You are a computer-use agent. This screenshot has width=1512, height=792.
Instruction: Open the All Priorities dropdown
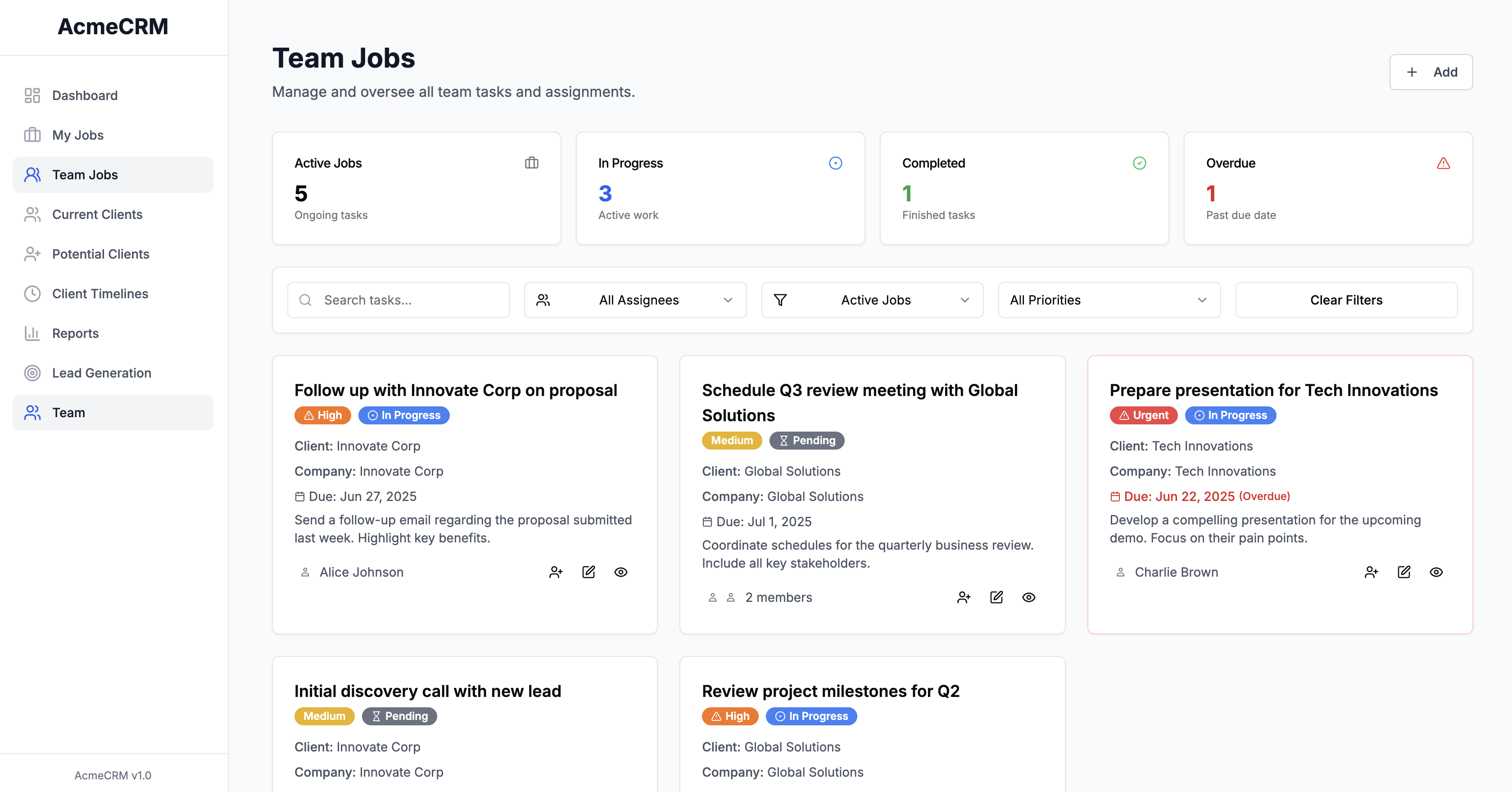[x=1109, y=300]
